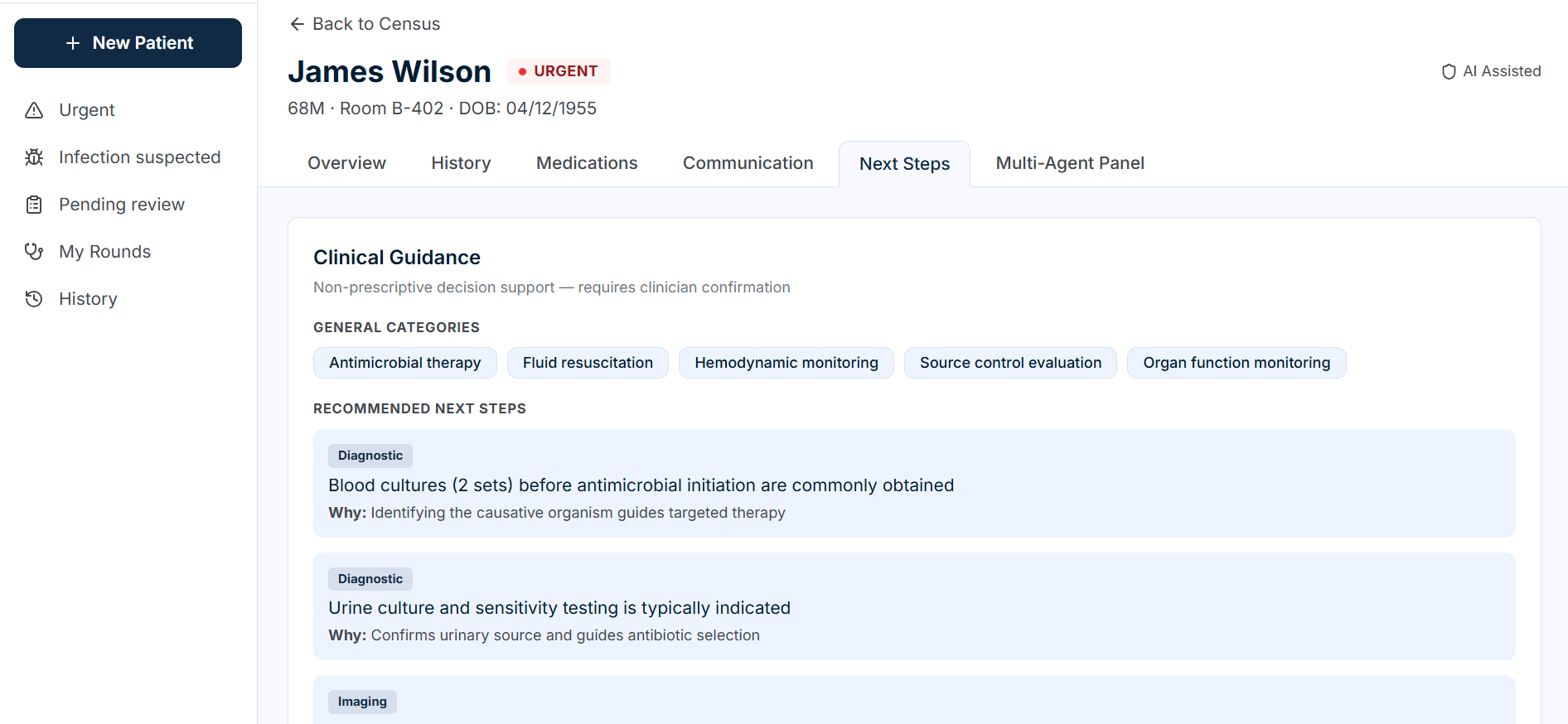Open the Overview tab
The height and width of the screenshot is (724, 1568).
(346, 163)
